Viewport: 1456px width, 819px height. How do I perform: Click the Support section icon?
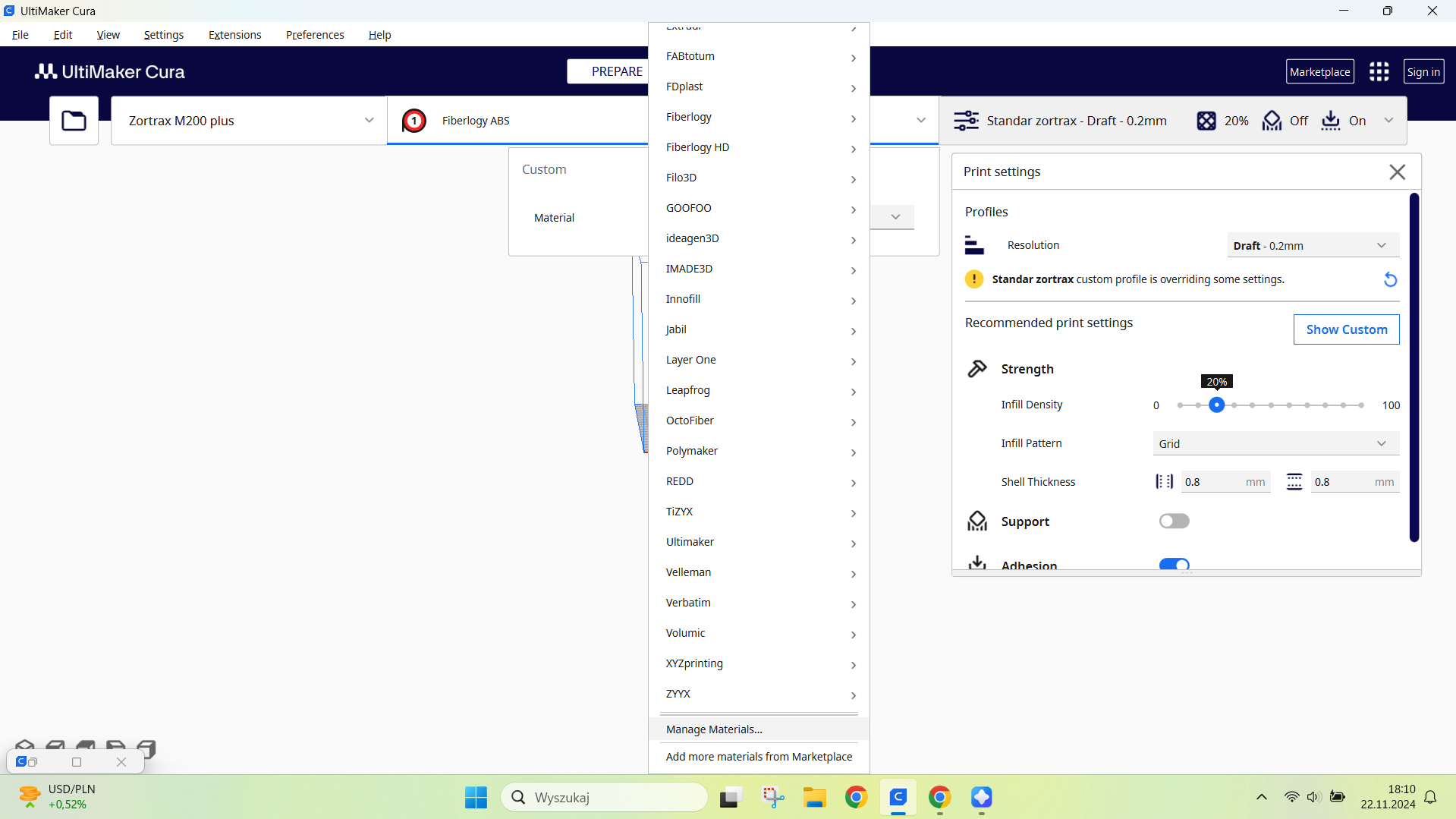coord(977,521)
